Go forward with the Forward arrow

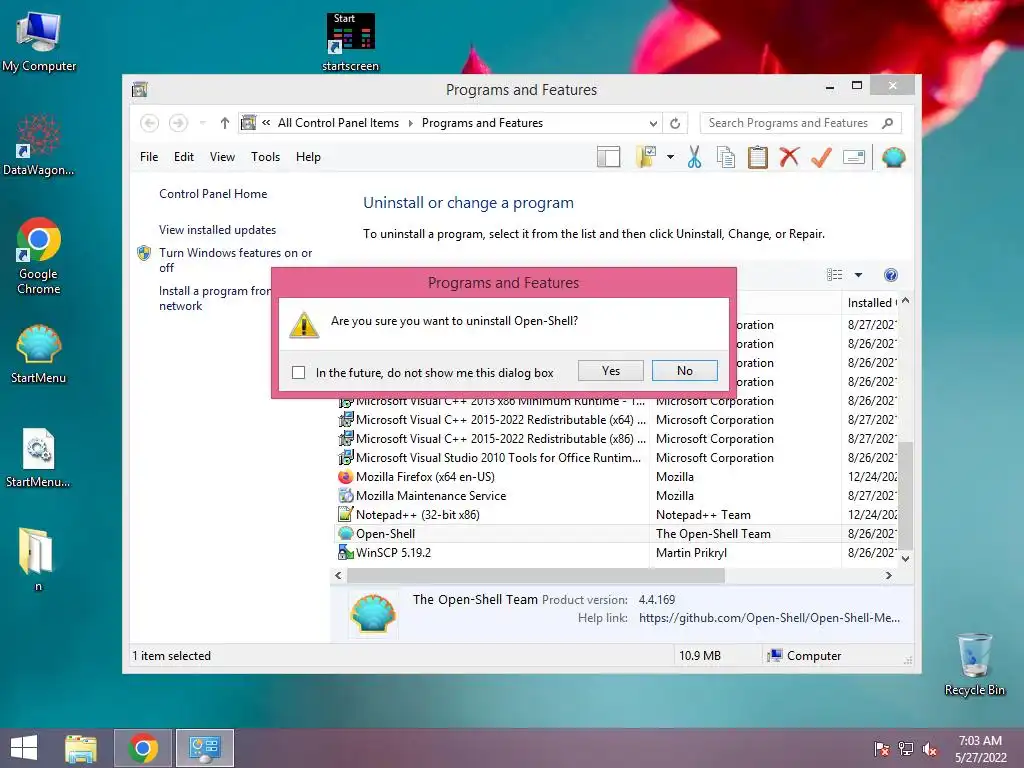(x=178, y=123)
